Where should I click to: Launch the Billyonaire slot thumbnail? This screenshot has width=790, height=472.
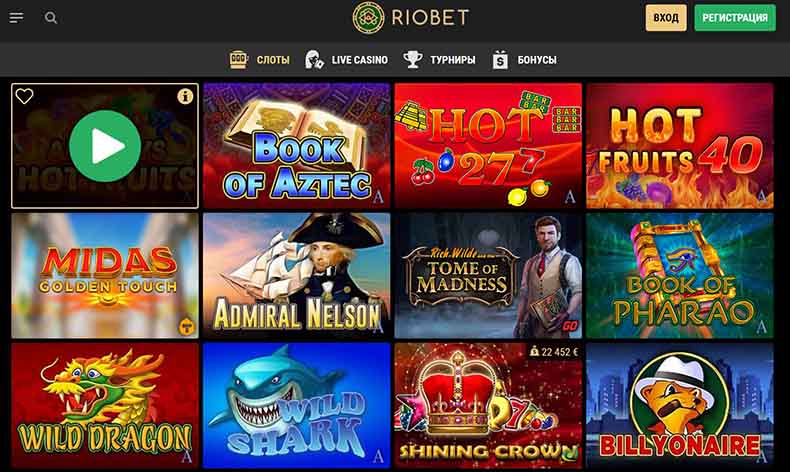(x=680, y=406)
